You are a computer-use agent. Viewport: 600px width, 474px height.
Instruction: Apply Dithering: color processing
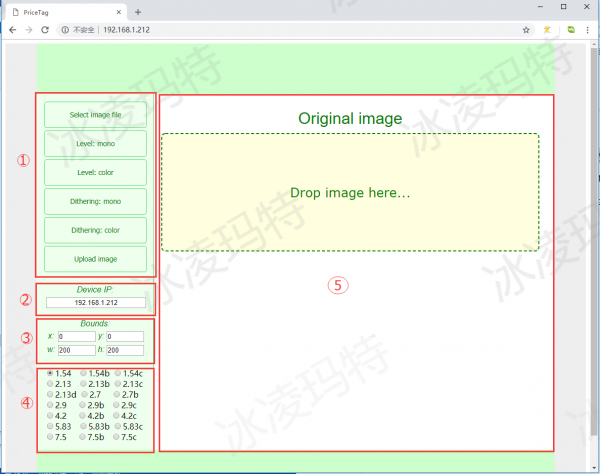(96, 230)
